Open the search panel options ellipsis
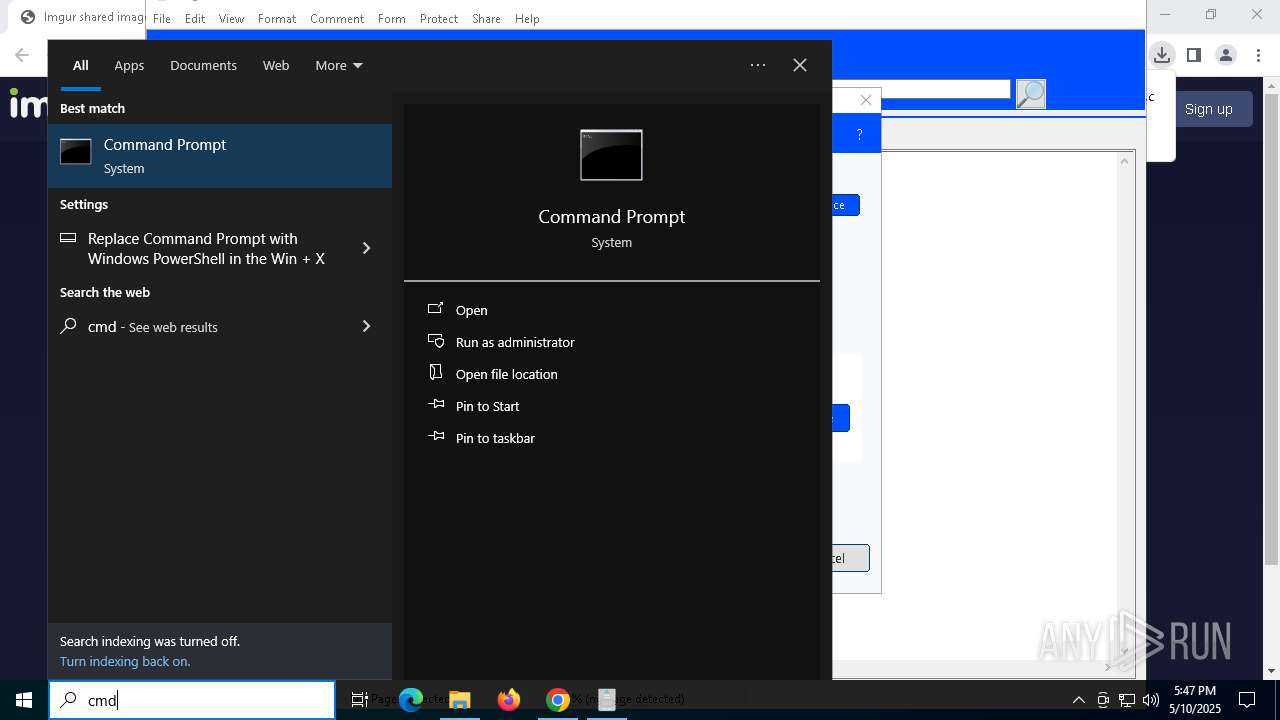Screen dimensions: 1280x720 (x=758, y=65)
